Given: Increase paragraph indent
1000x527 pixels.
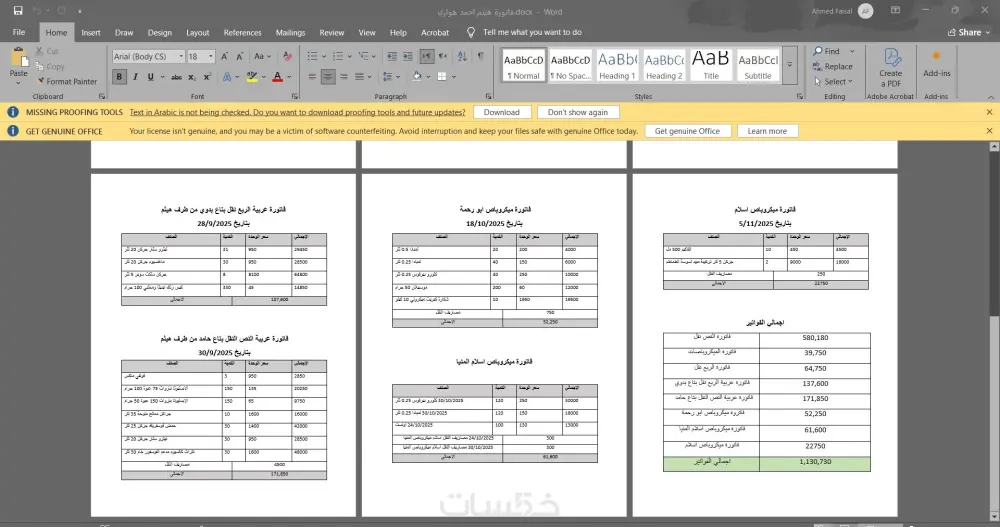Looking at the screenshot, I should click(x=408, y=57).
